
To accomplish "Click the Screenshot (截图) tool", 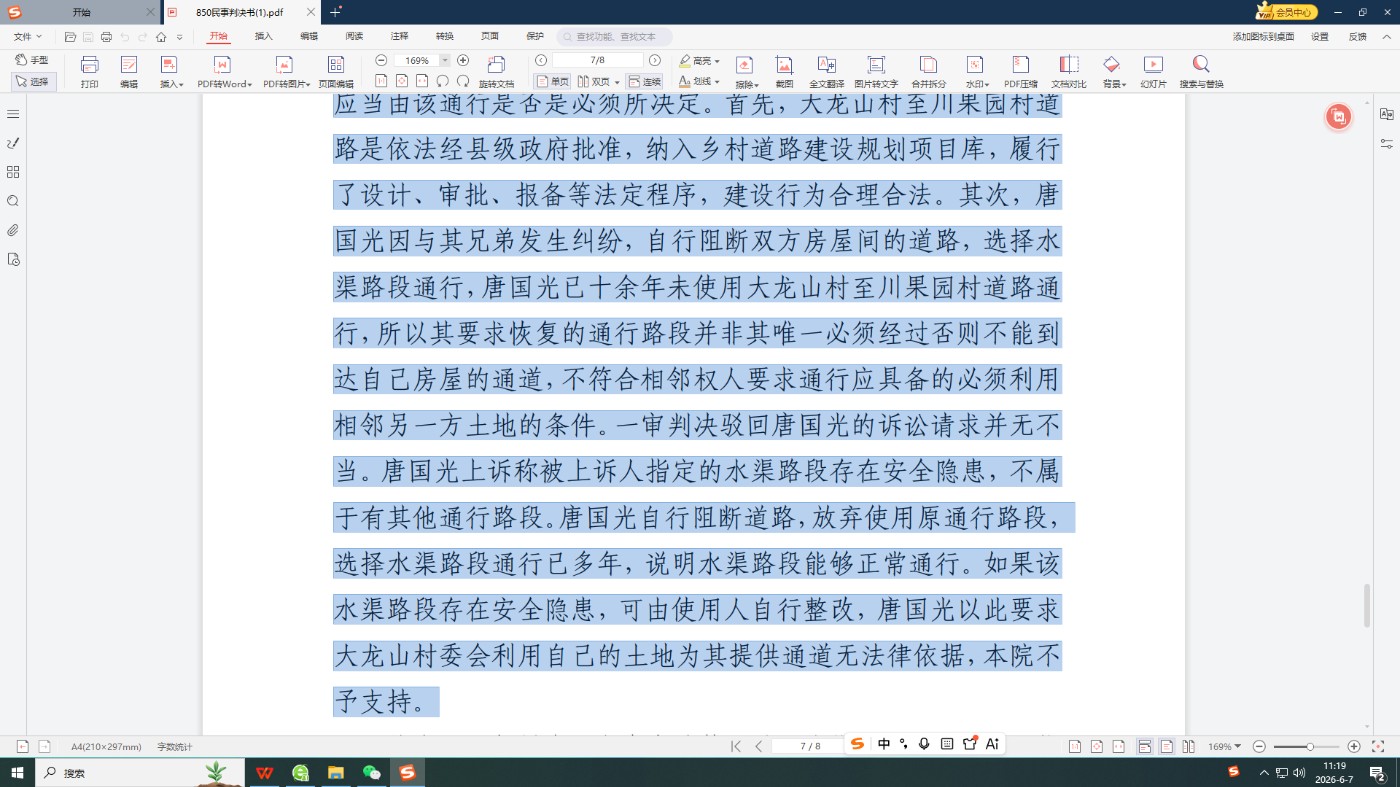I will click(784, 72).
